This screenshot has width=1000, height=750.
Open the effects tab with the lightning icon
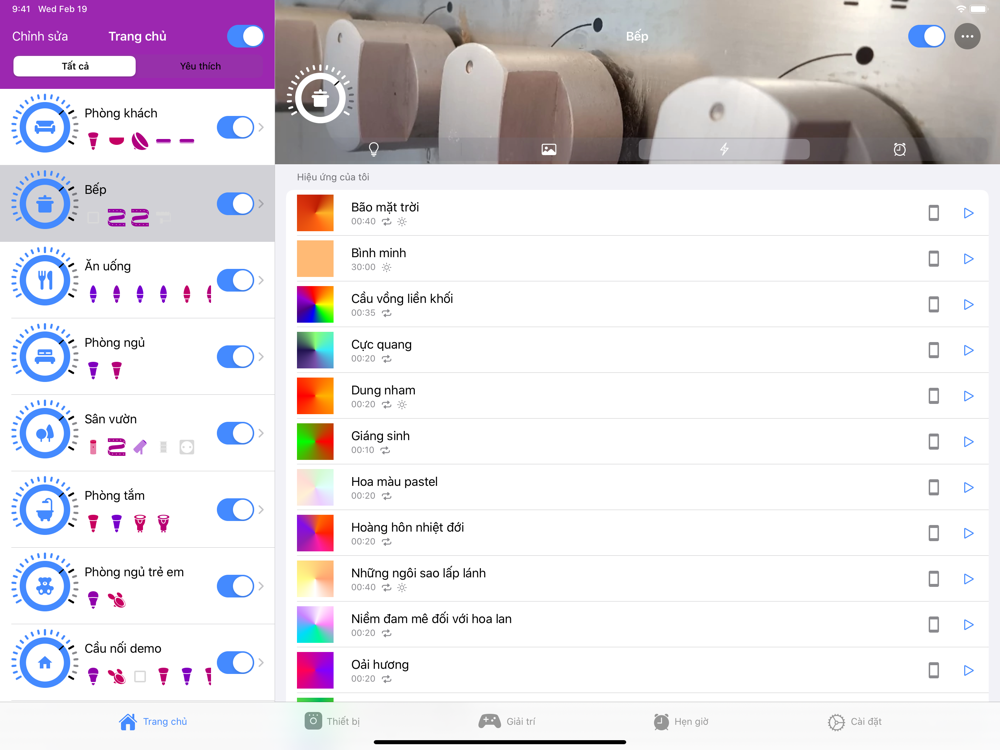(724, 149)
